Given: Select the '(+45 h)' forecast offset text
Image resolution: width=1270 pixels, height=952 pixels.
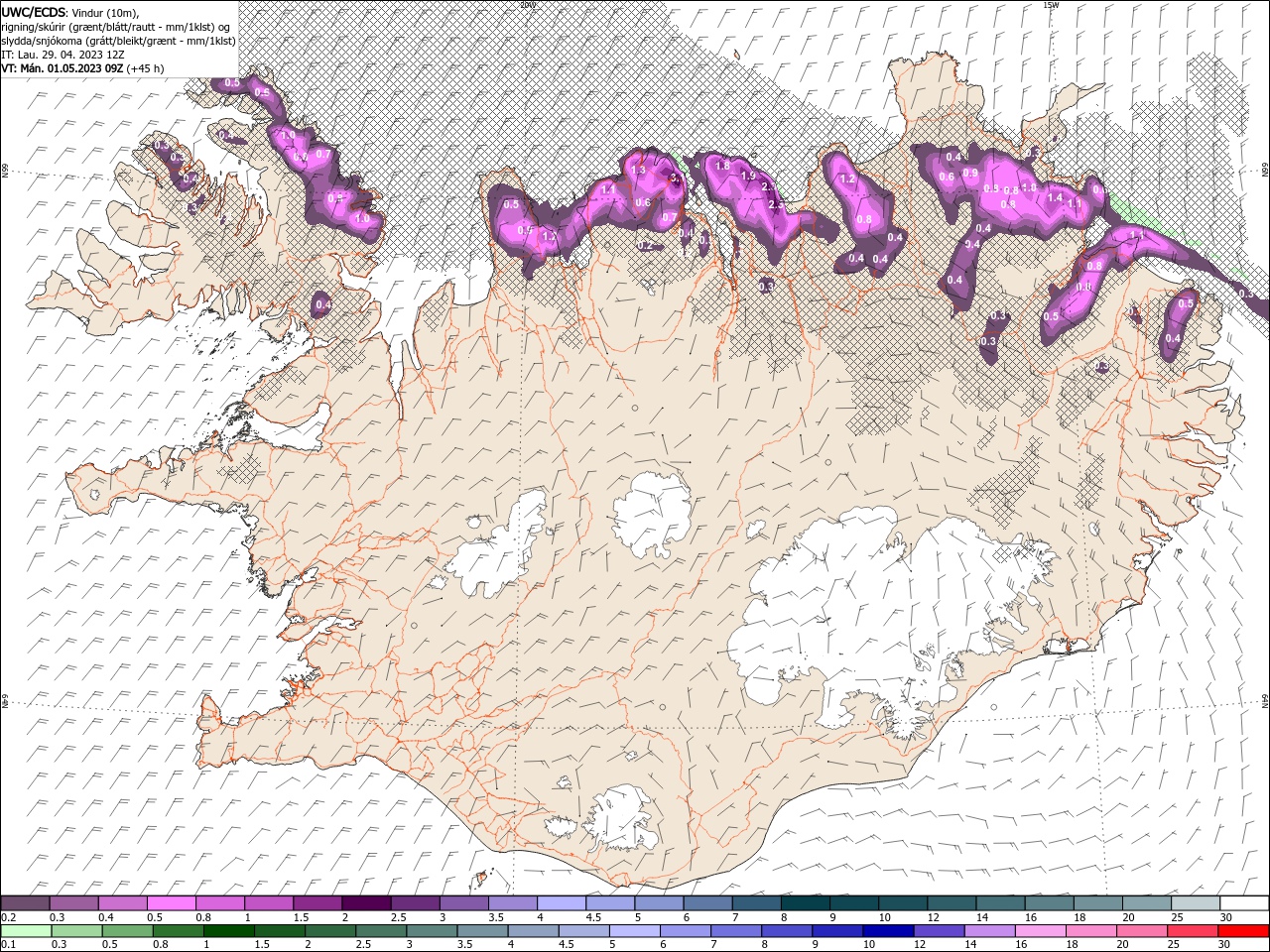Looking at the screenshot, I should (x=146, y=68).
